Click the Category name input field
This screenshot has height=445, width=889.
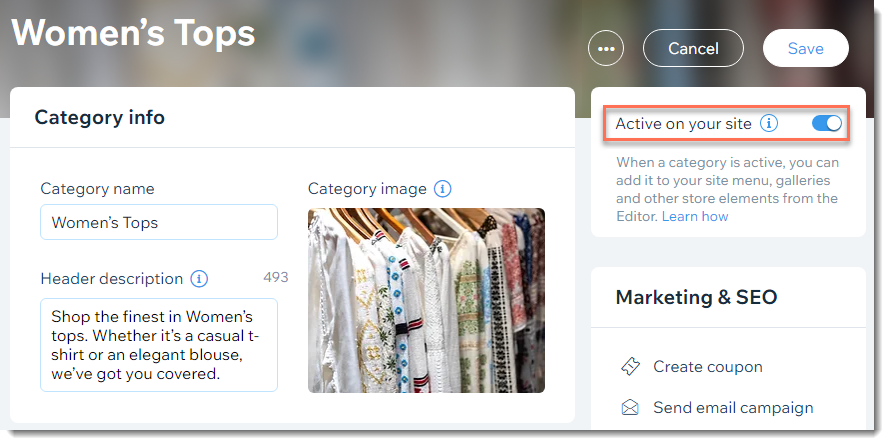159,222
